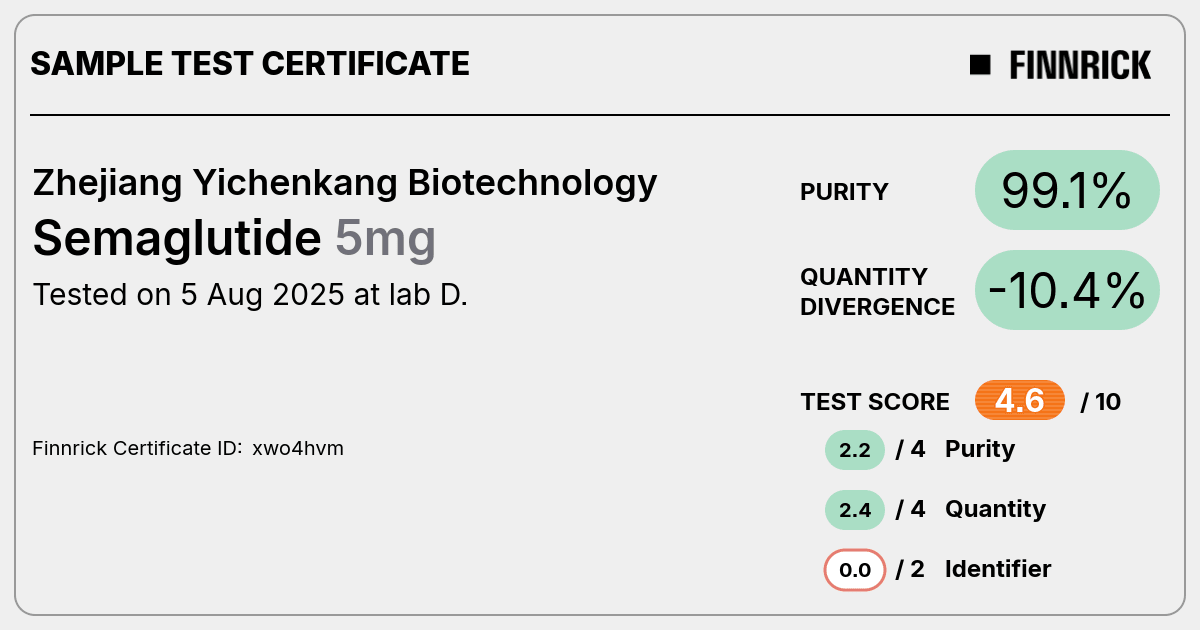Click the SAMPLE TEST CERTIFICATE heading

pos(250,64)
